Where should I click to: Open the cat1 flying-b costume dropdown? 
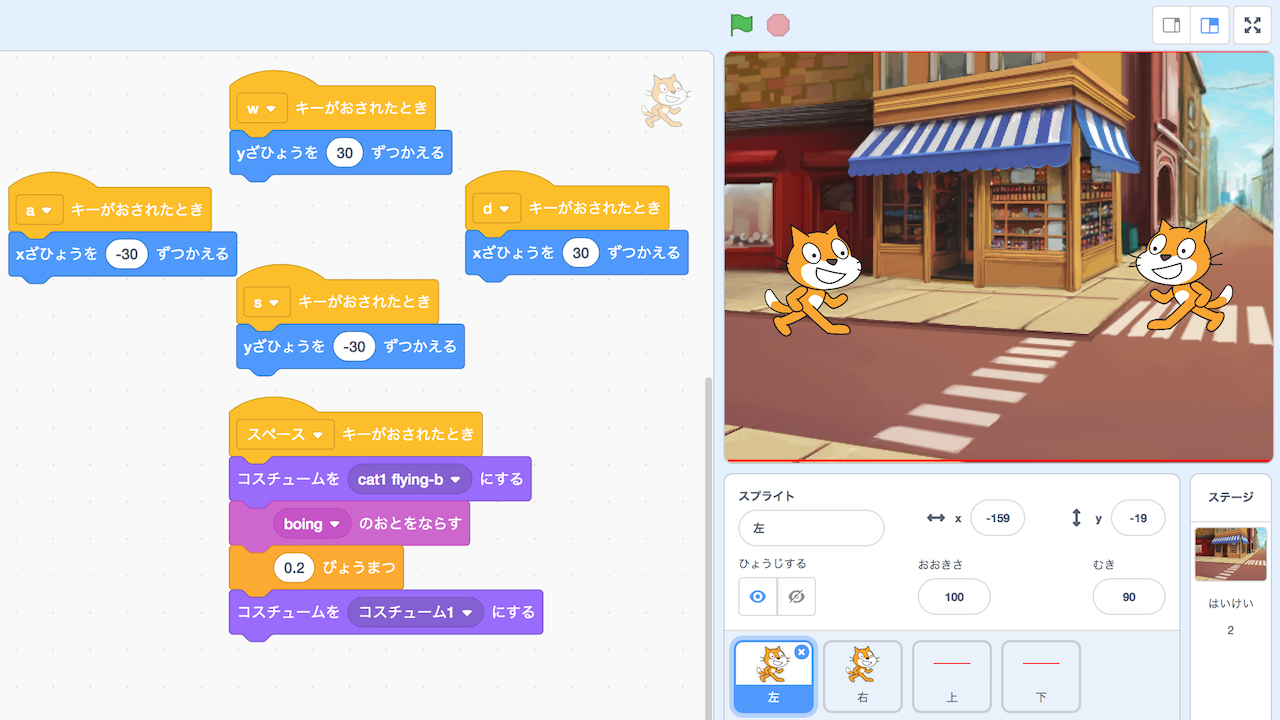(x=410, y=479)
